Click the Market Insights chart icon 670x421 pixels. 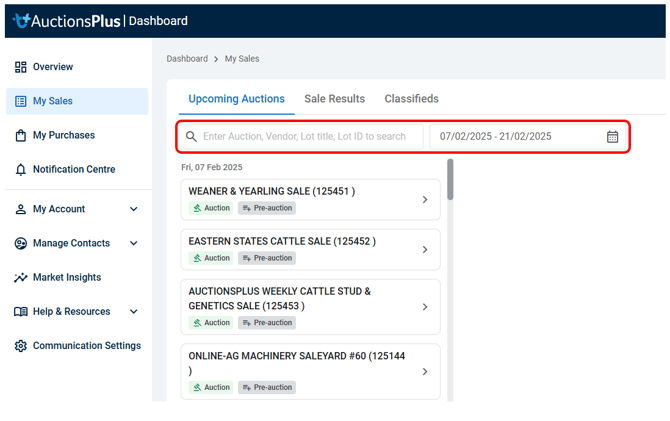[x=20, y=278]
